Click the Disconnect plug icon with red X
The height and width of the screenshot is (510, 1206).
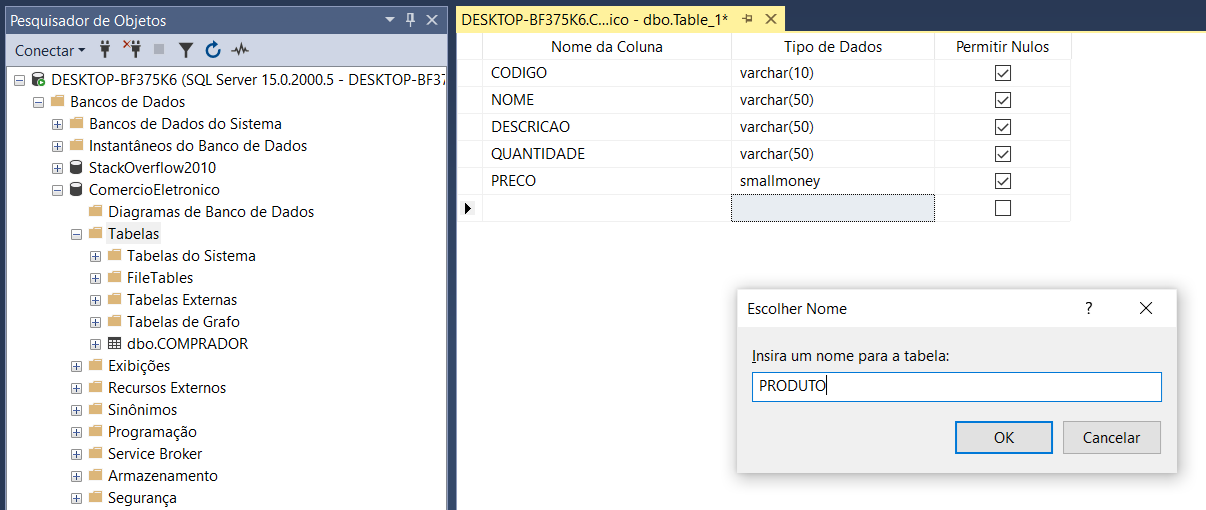(x=132, y=49)
